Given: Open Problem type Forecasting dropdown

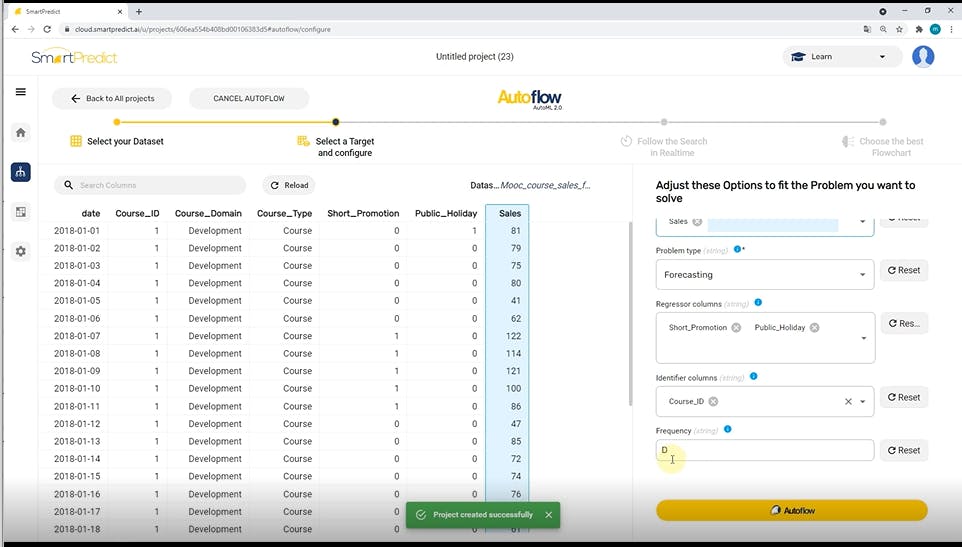Looking at the screenshot, I should [x=764, y=275].
